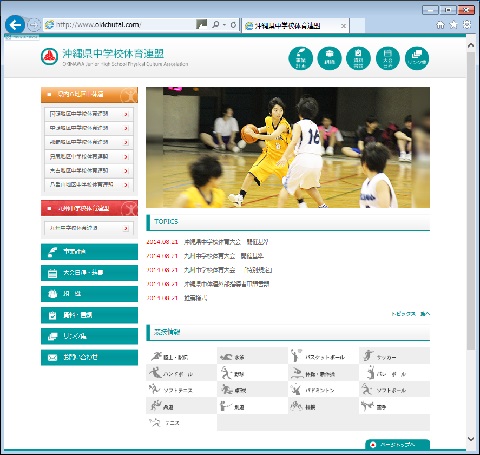Click third round header icon with clipboard
480x455 pixels.
point(358,58)
